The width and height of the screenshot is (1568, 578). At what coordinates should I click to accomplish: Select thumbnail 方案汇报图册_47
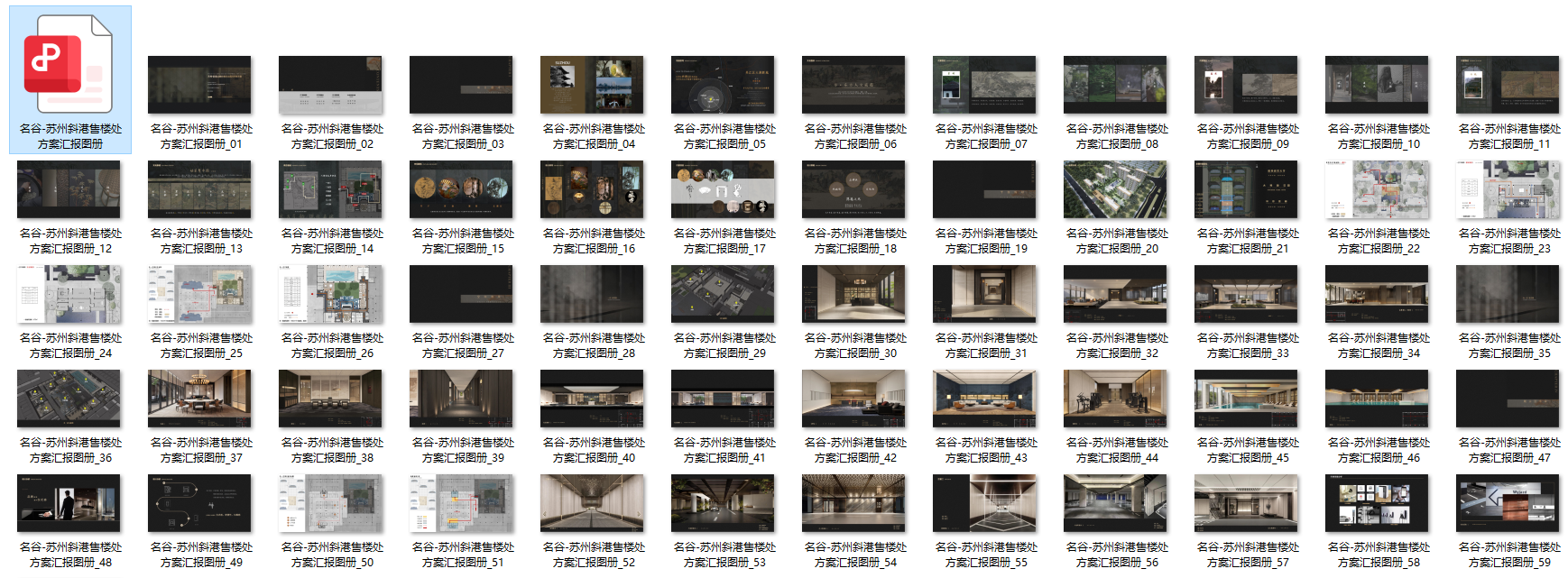(x=1508, y=399)
